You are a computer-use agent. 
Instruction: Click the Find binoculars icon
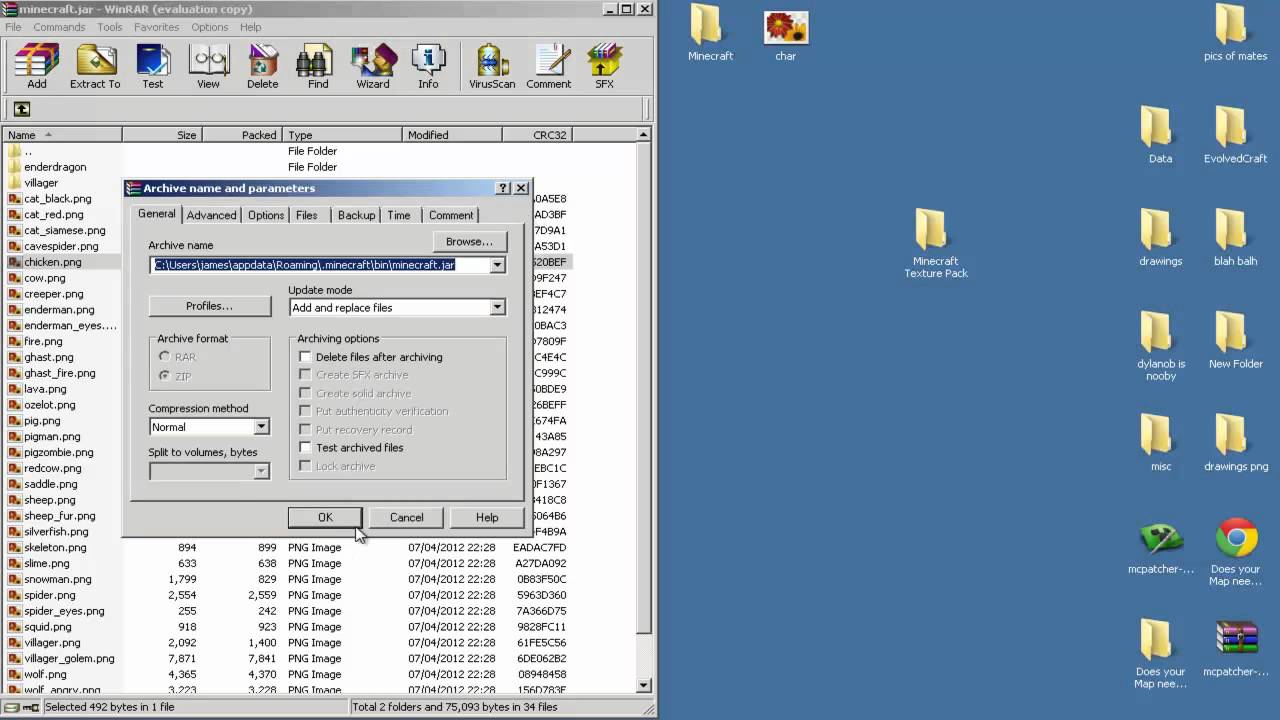(x=318, y=67)
